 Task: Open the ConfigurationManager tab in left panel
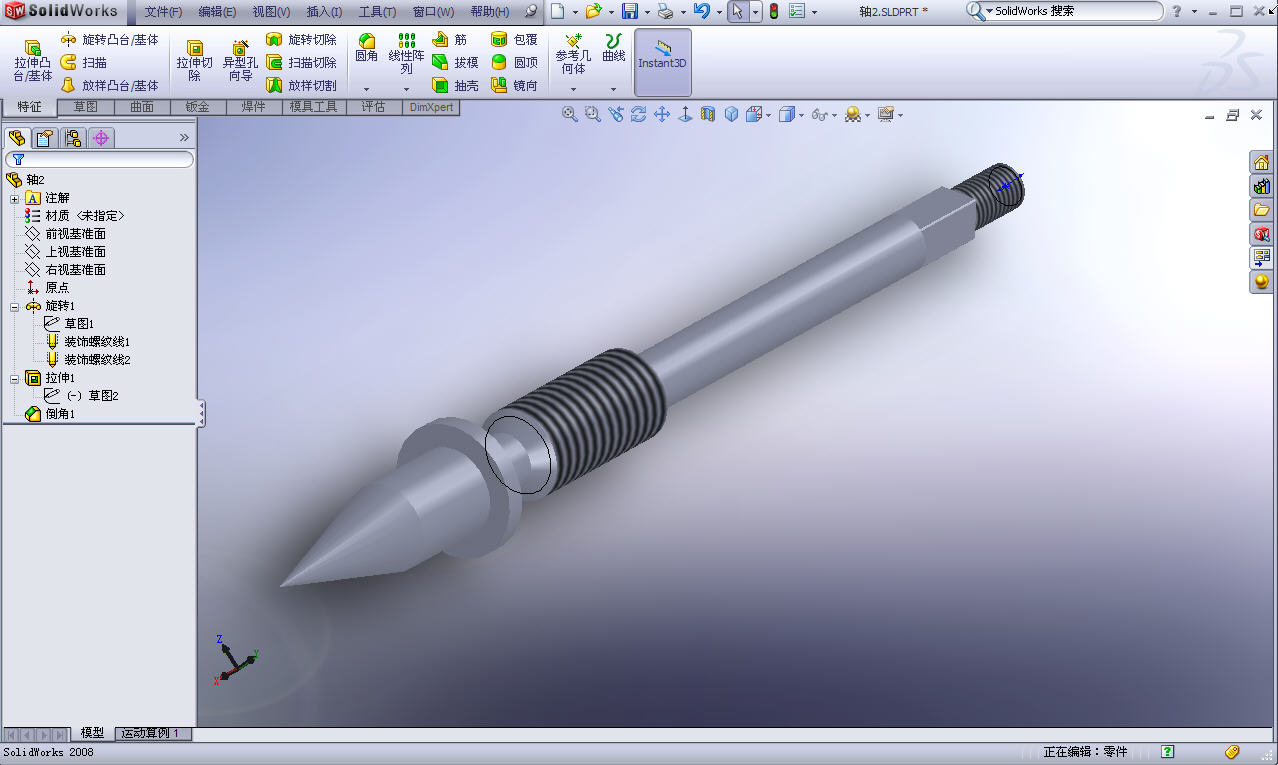(73, 137)
